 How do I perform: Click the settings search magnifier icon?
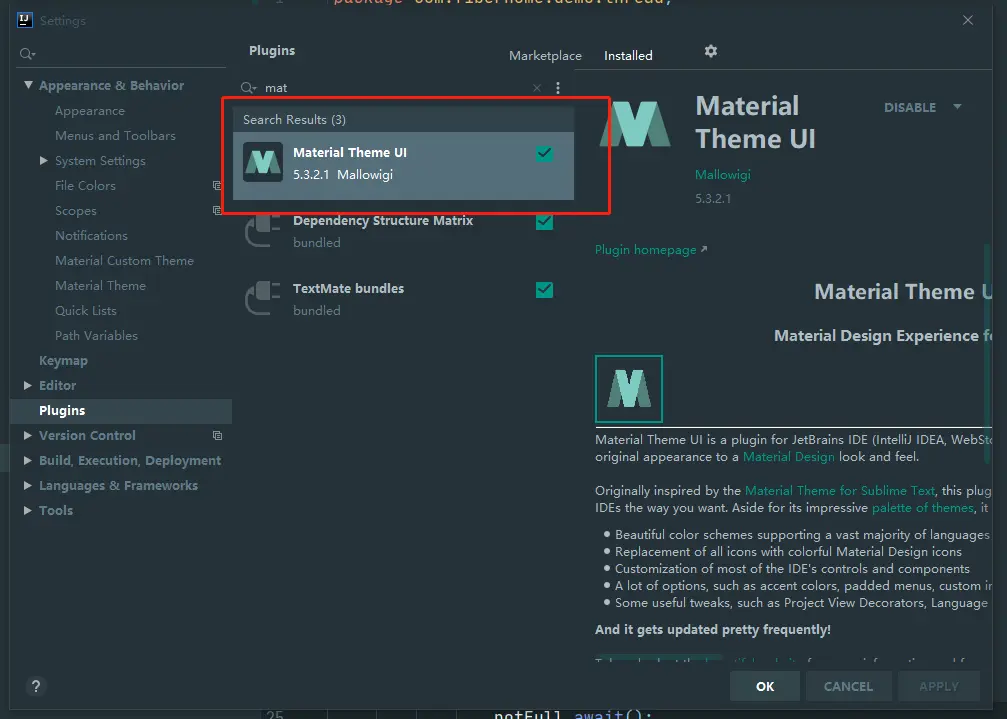click(x=26, y=54)
